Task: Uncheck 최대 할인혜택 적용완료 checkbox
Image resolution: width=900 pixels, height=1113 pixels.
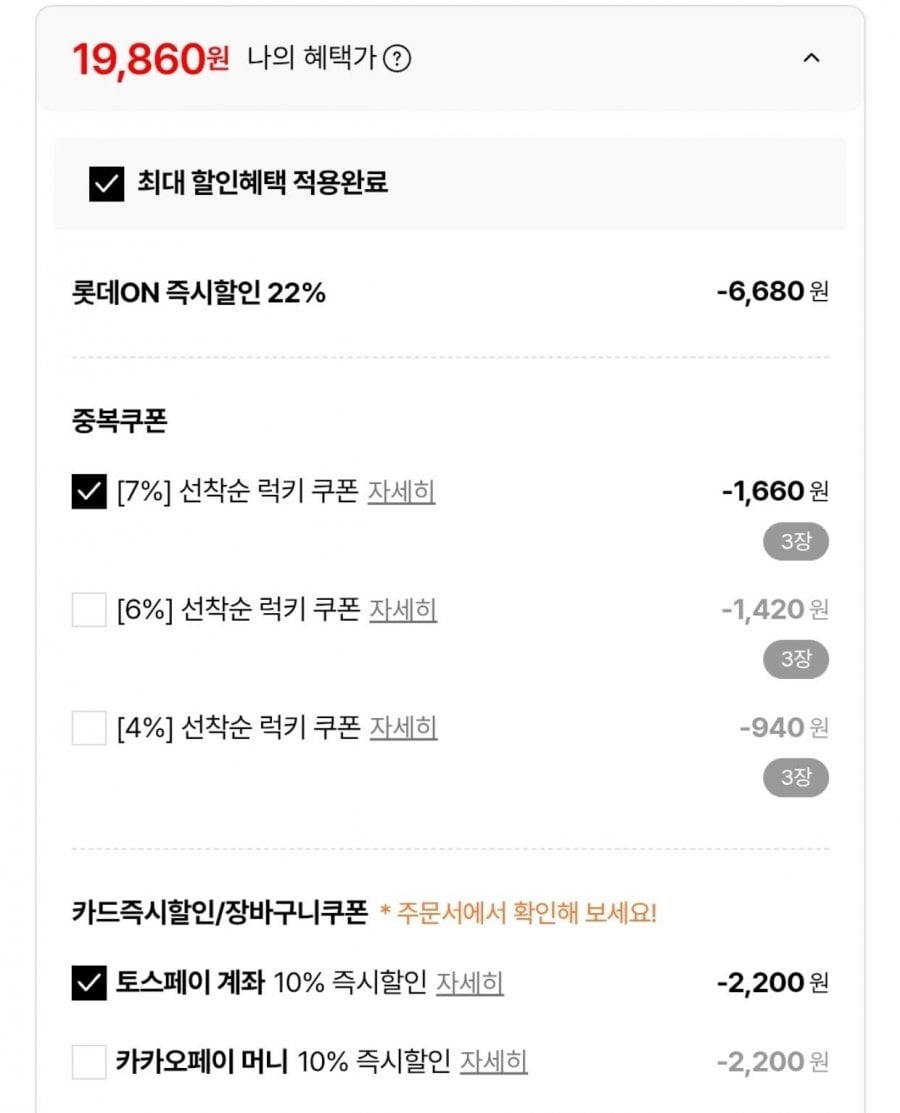Action: click(106, 184)
